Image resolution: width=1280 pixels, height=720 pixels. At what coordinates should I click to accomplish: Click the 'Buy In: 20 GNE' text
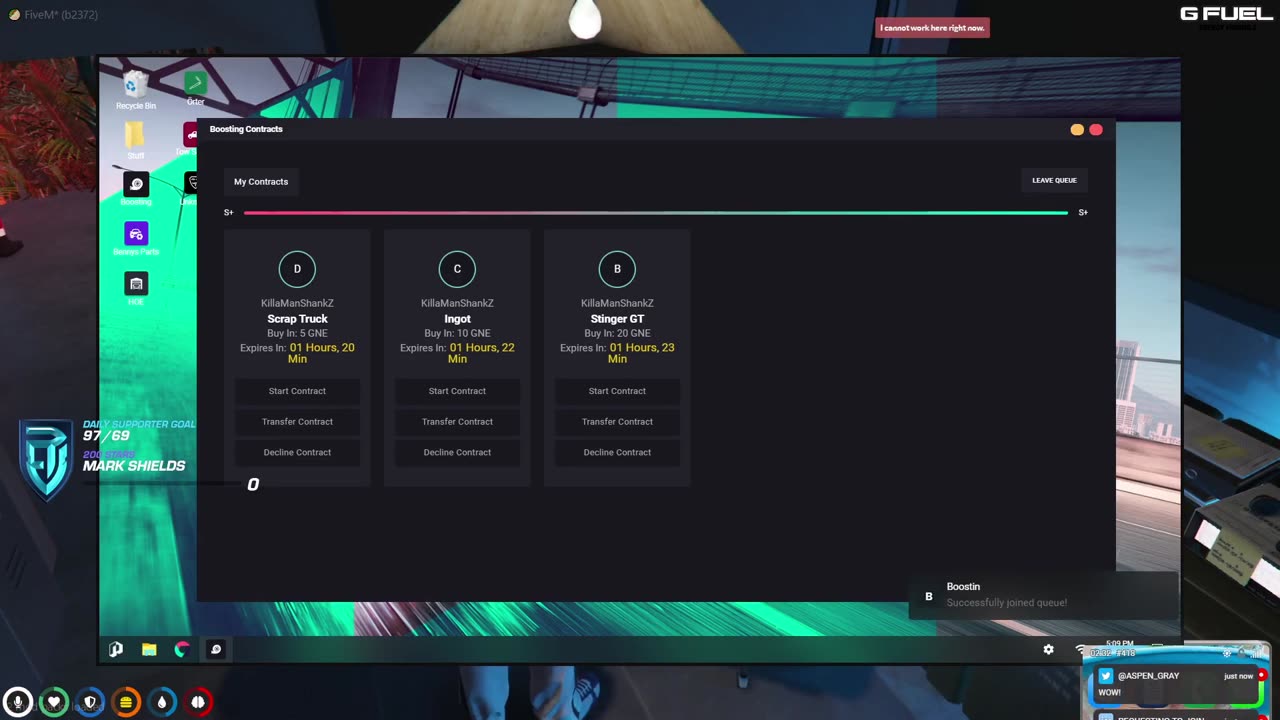[x=617, y=333]
